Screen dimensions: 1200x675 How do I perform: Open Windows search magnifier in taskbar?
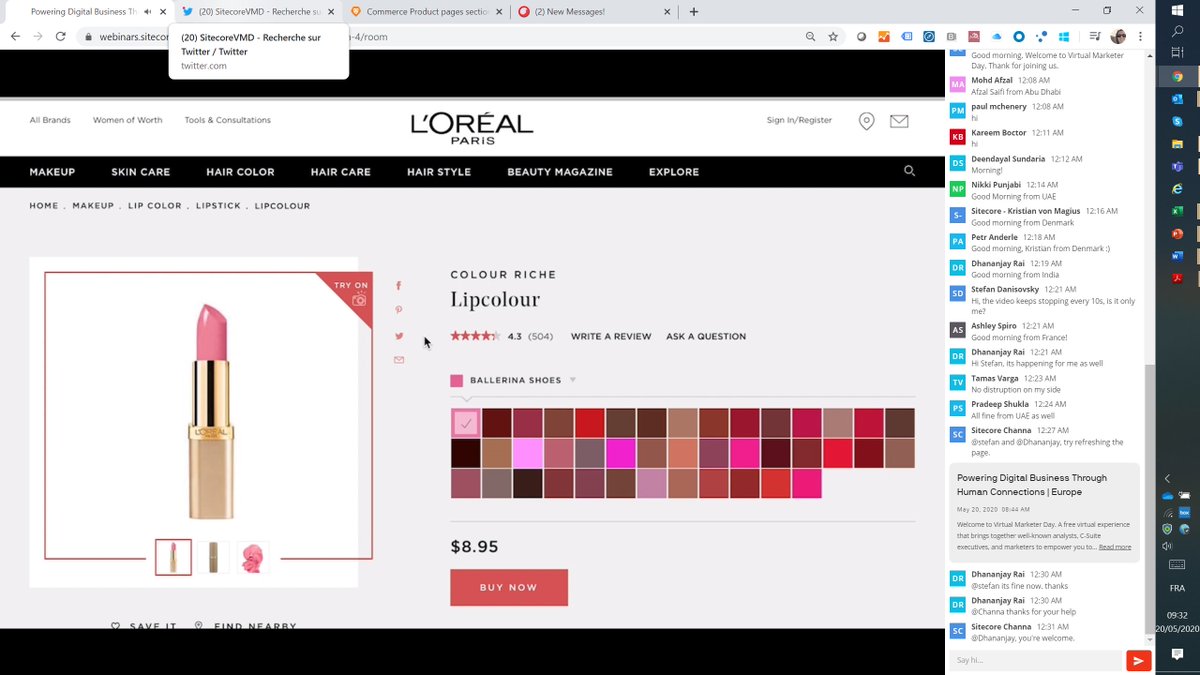[1177, 32]
